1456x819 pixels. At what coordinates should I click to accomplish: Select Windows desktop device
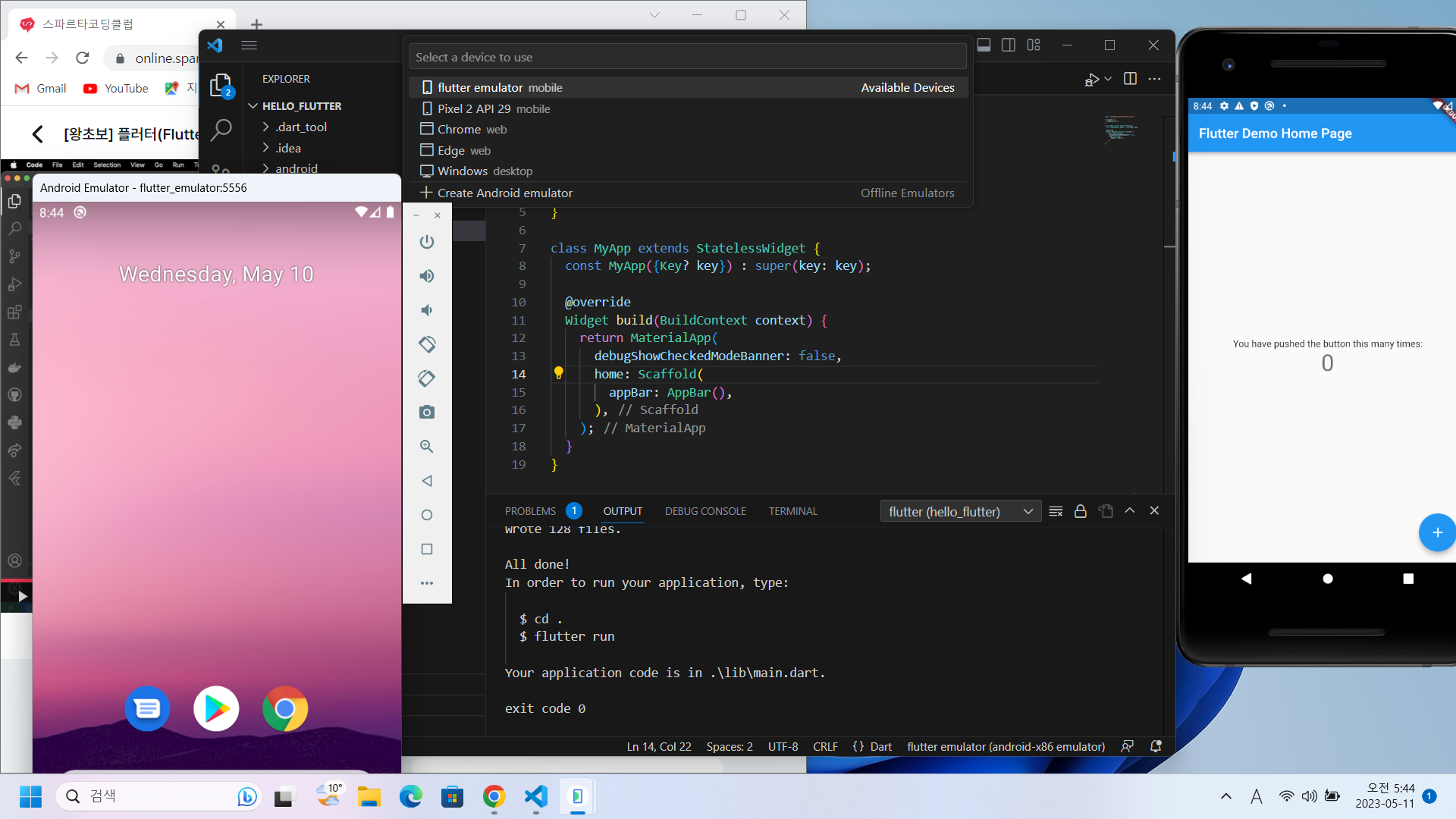point(689,171)
